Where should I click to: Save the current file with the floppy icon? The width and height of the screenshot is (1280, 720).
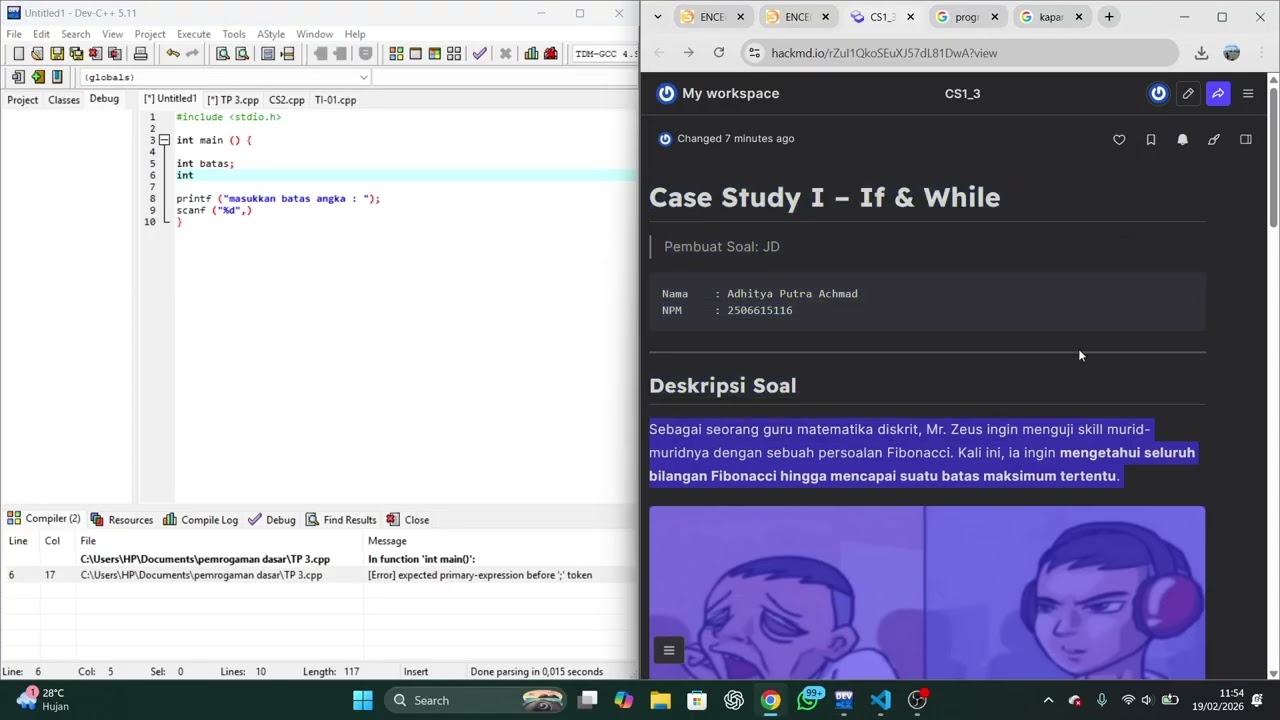(57, 54)
